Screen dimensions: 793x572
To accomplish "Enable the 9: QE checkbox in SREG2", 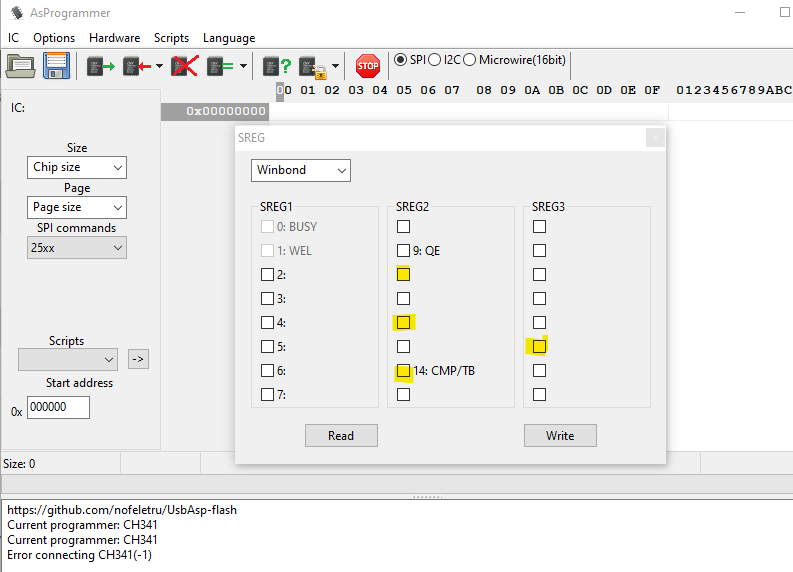I will tap(403, 250).
